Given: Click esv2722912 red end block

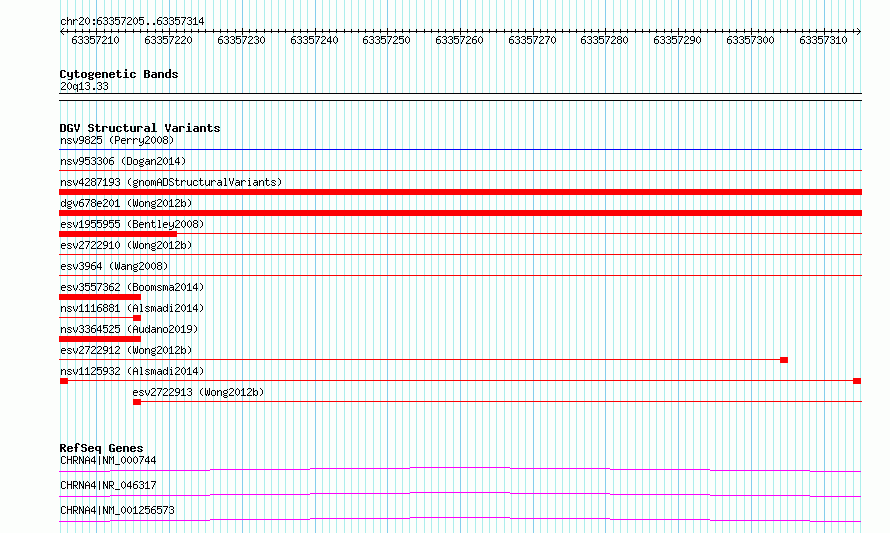Looking at the screenshot, I should pos(784,360).
